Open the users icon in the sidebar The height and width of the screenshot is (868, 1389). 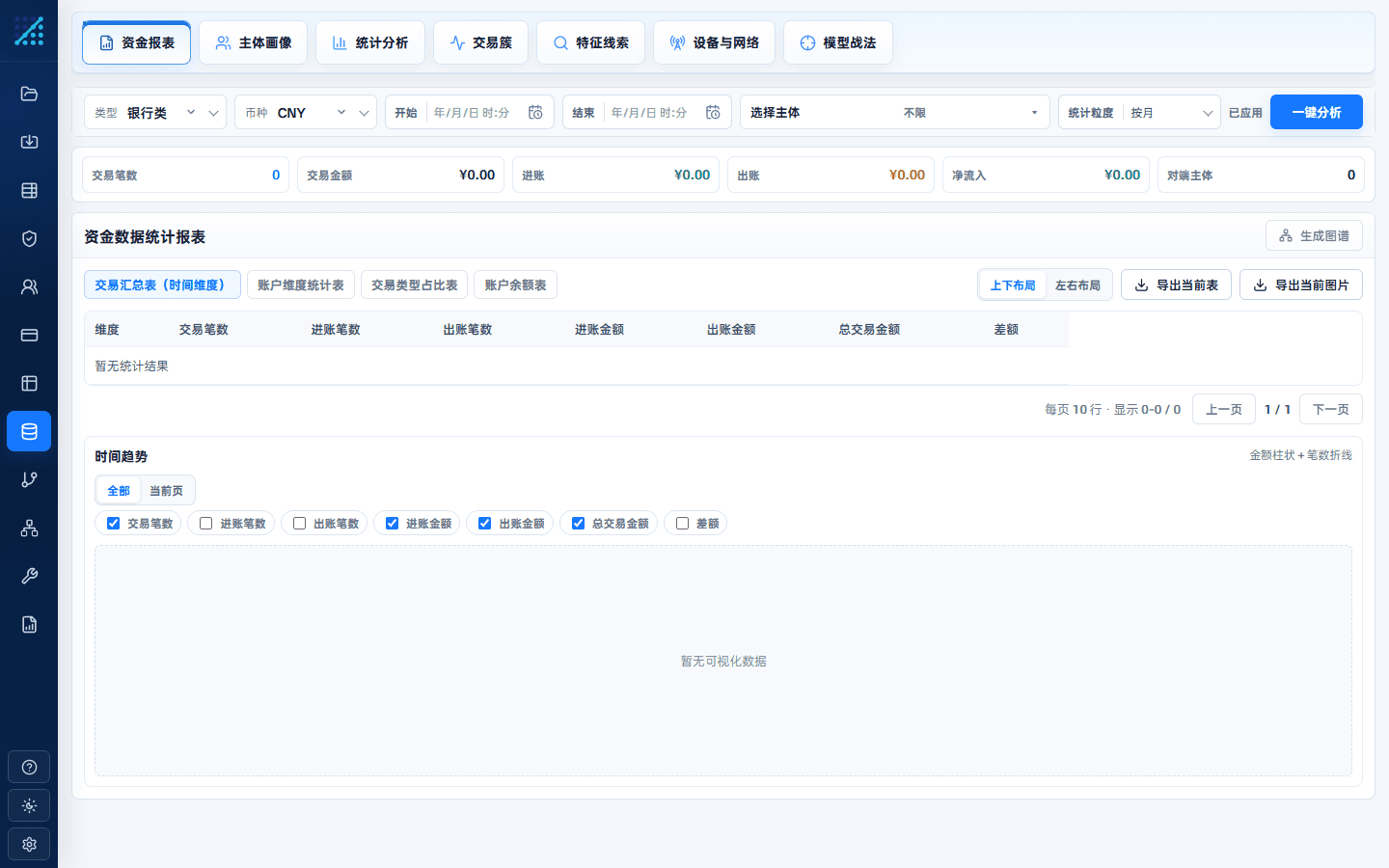click(29, 286)
